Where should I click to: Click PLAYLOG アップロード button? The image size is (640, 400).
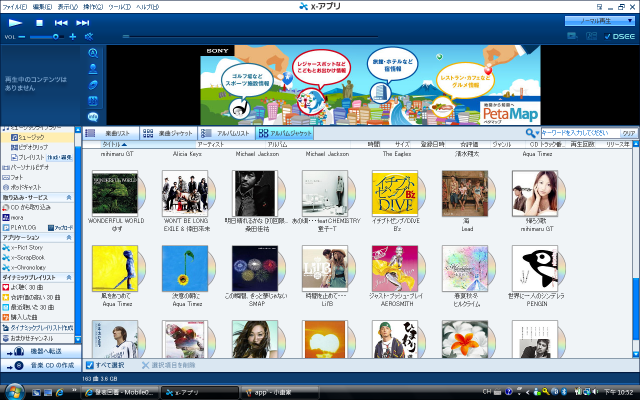(x=60, y=228)
